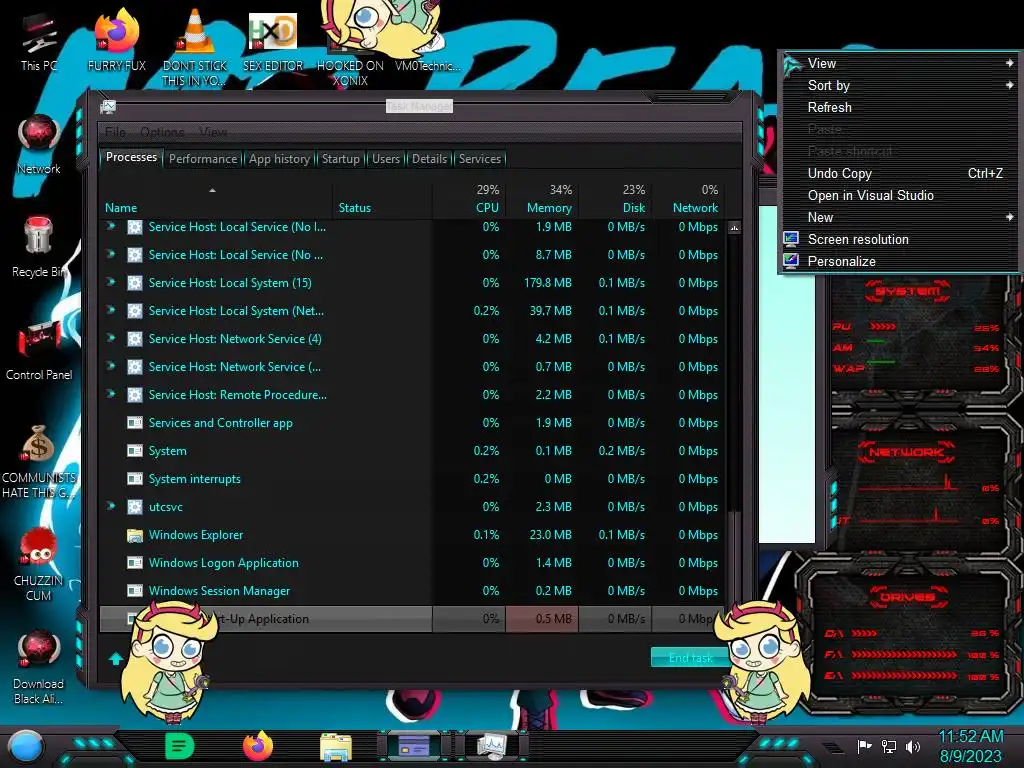This screenshot has height=768, width=1024.
Task: Expand Service Host: Local System (Net...
Action: point(111,310)
